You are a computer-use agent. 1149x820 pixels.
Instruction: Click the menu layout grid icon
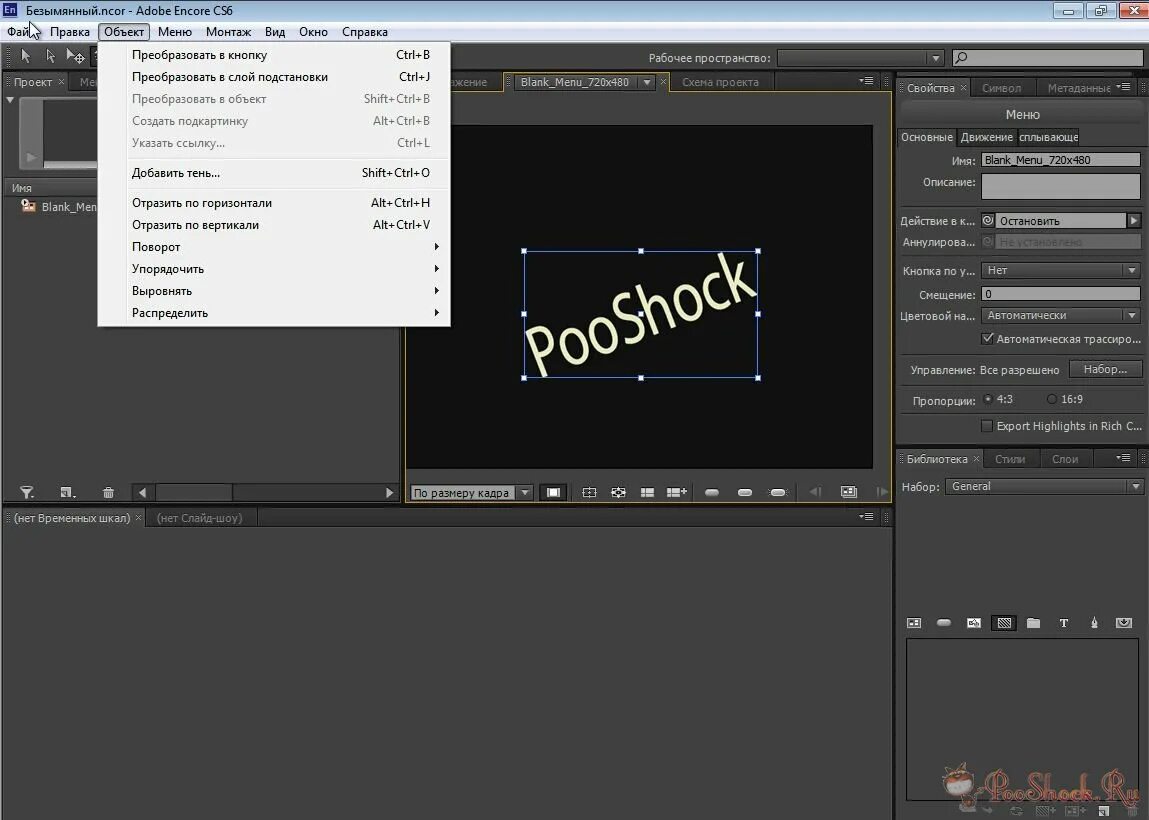[x=647, y=492]
